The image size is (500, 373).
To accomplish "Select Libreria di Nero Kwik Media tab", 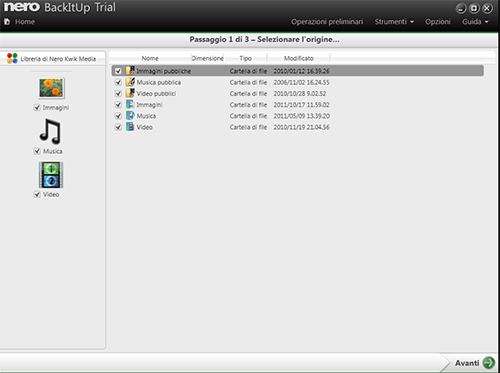I will point(52,58).
